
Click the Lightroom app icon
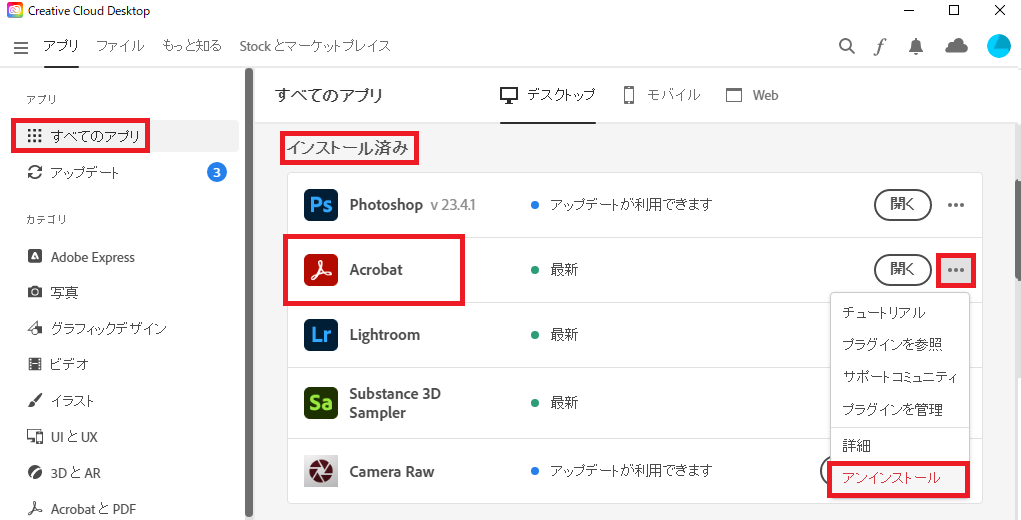[320, 335]
